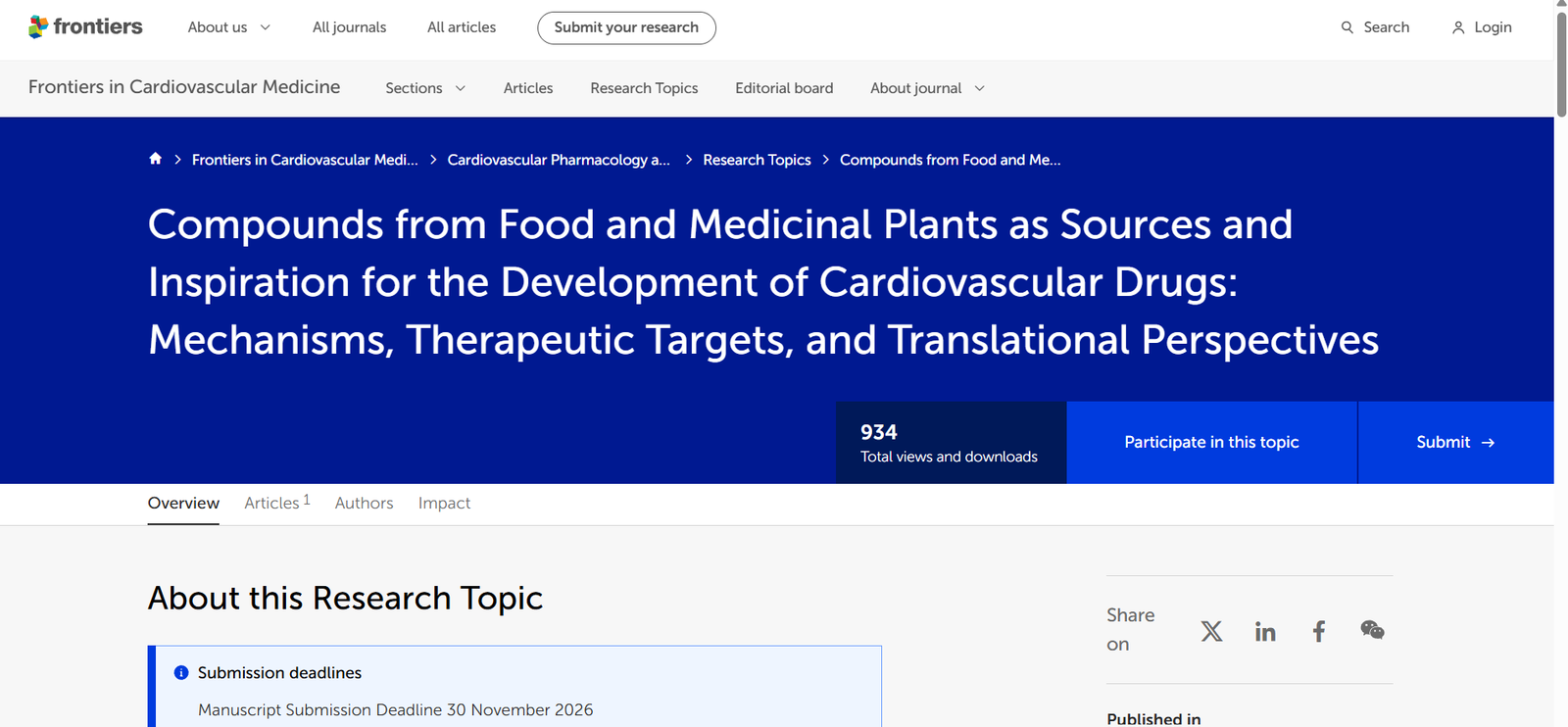The image size is (1568, 727).
Task: Open Research Topics in journal menu
Action: pos(644,88)
